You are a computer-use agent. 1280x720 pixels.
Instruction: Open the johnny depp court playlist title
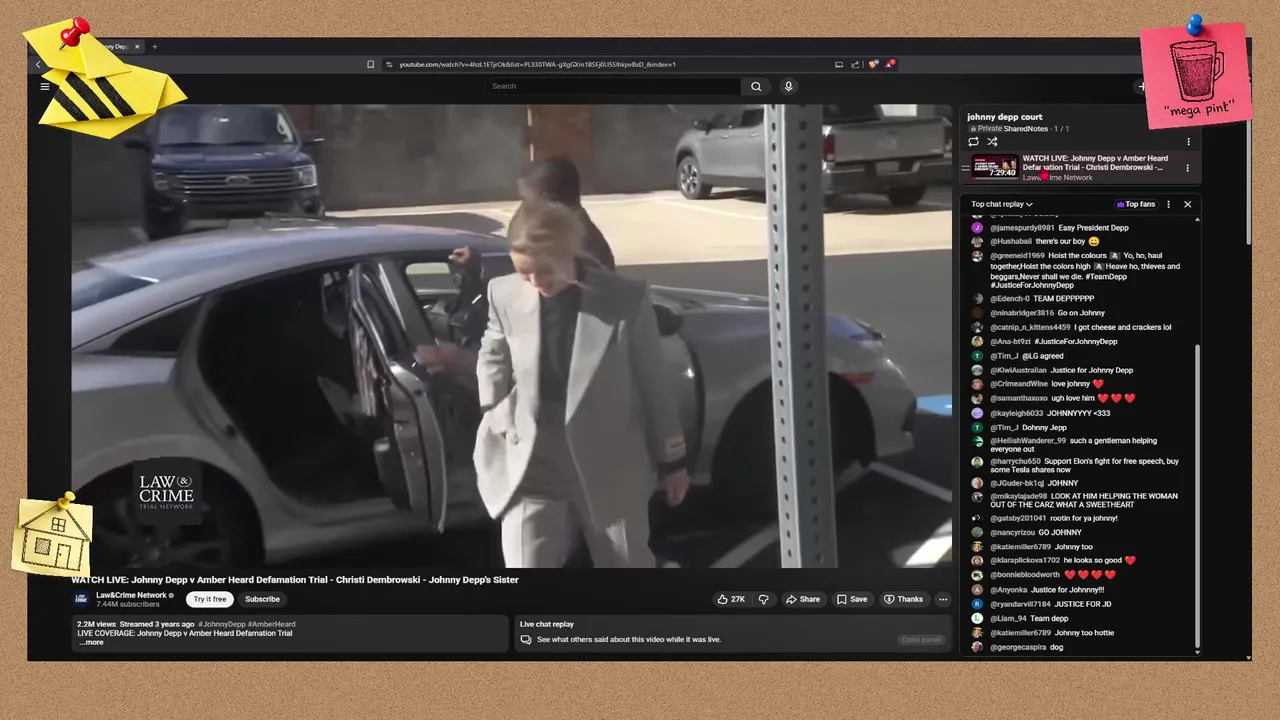(1004, 117)
